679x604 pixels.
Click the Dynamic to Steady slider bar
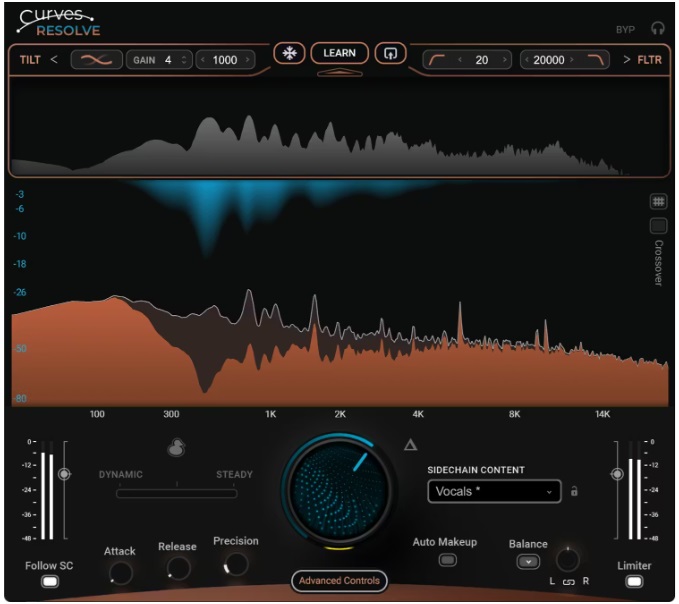click(x=177, y=492)
